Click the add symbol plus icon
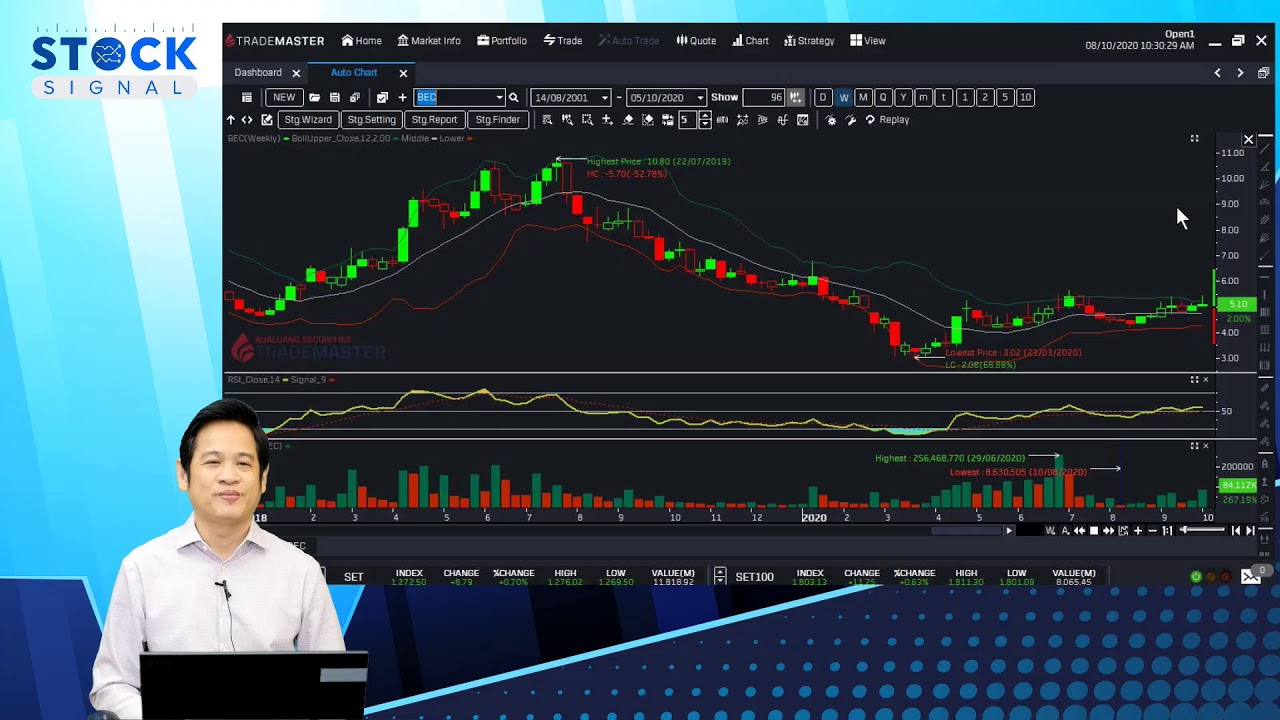1280x720 pixels. pos(402,97)
